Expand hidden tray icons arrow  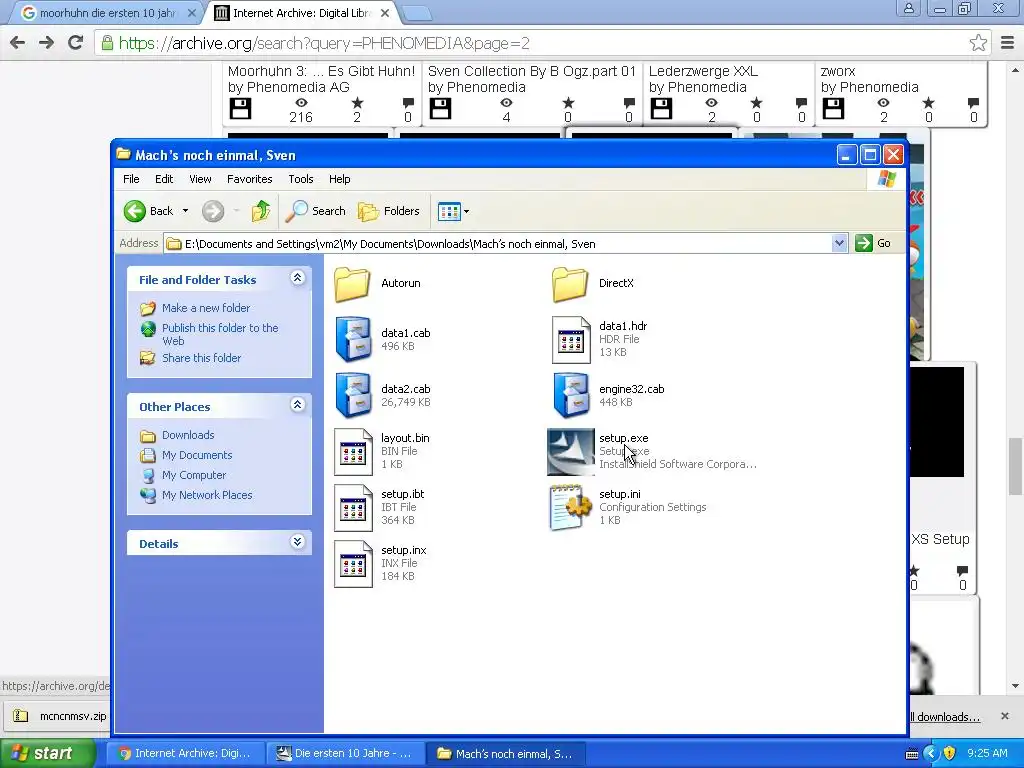coord(931,753)
